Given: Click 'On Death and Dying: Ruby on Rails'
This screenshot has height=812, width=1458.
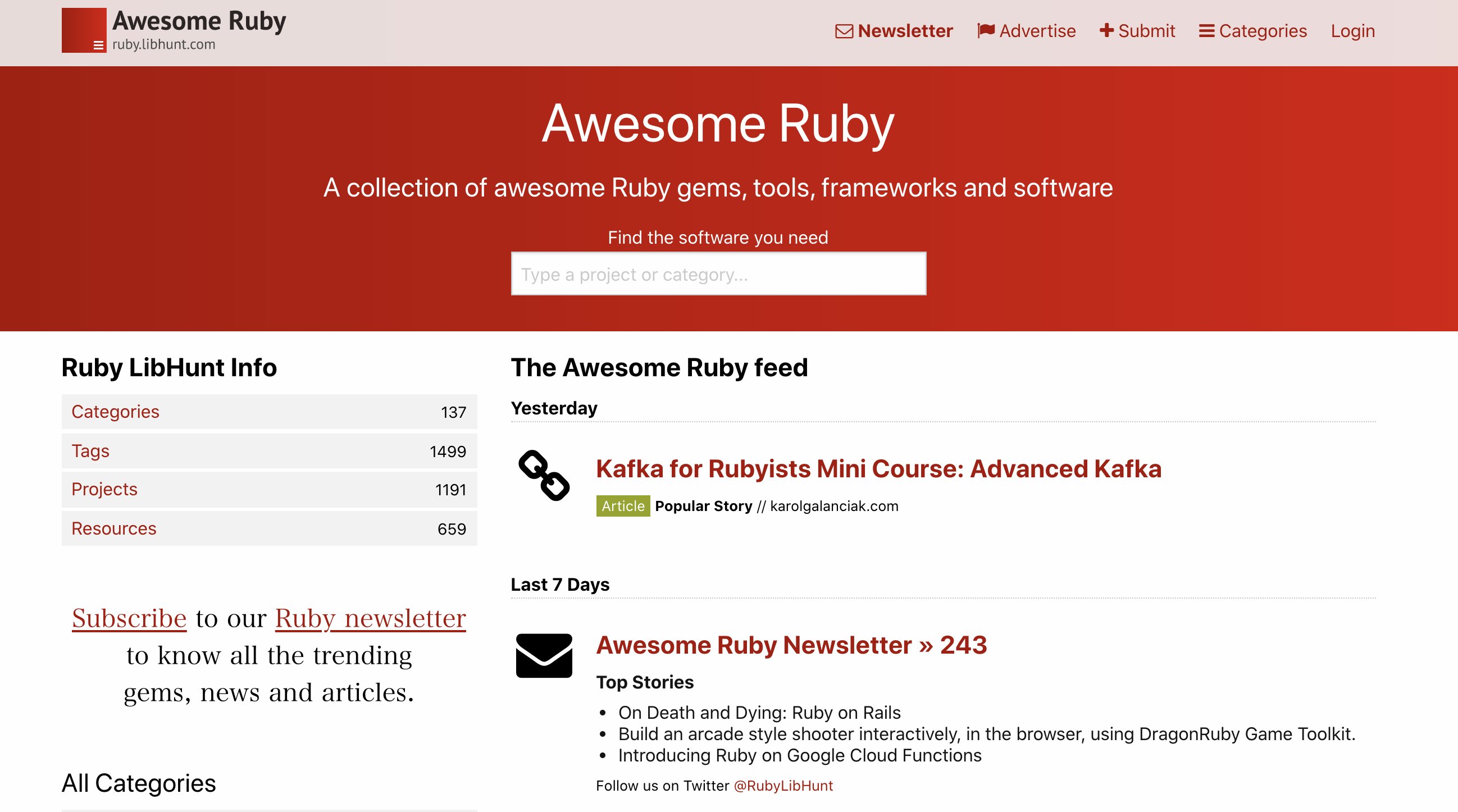Looking at the screenshot, I should click(x=759, y=713).
